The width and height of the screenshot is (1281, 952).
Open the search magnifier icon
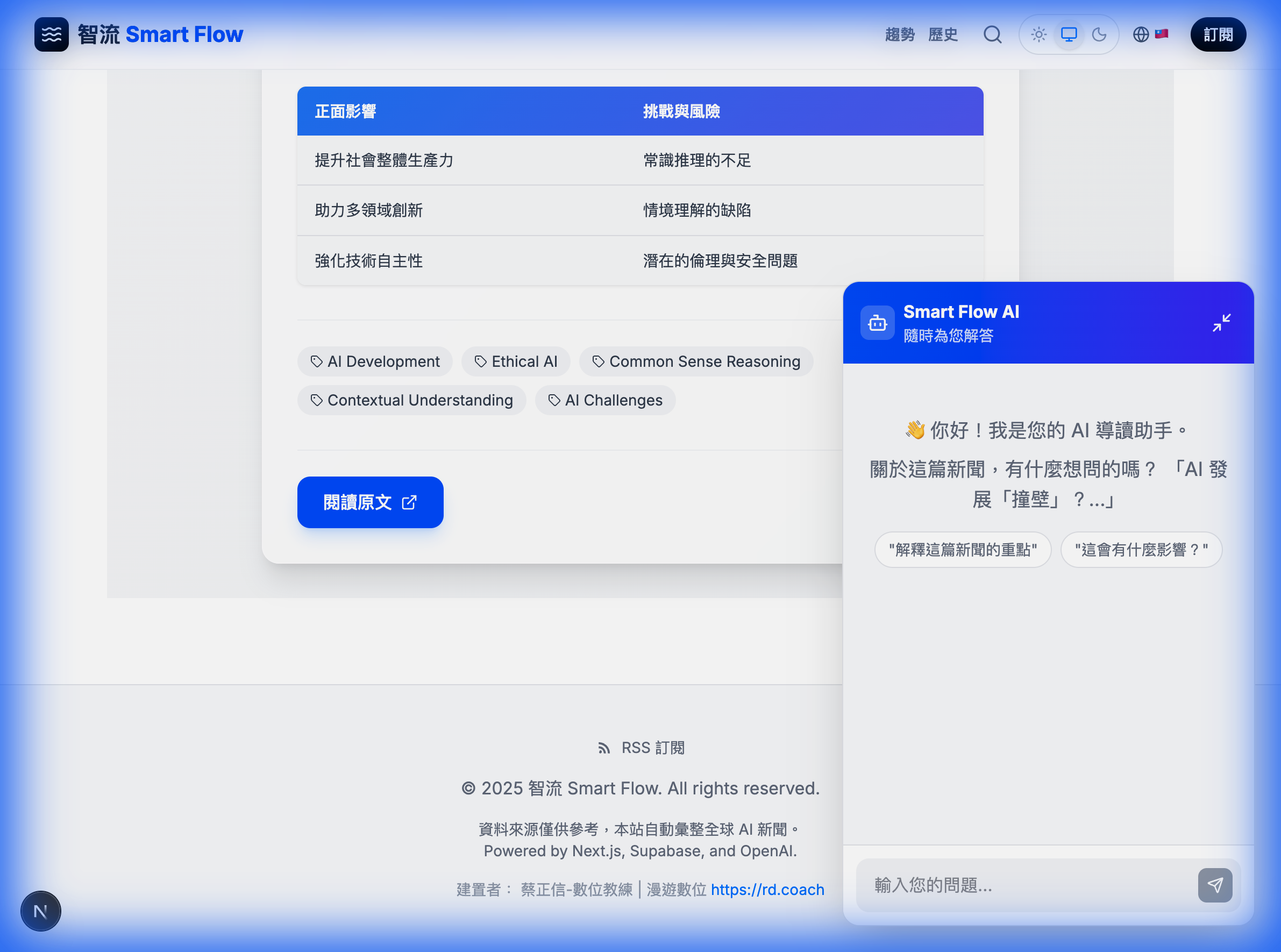pos(992,34)
